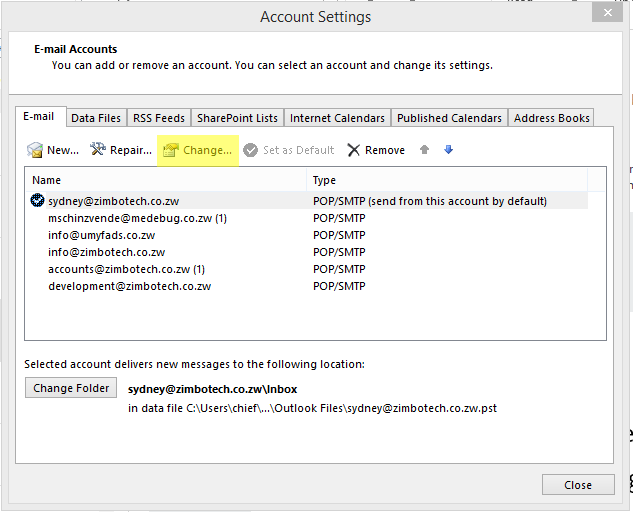Move account up with up arrow
Viewport: 633px width, 512px height.
tap(424, 150)
